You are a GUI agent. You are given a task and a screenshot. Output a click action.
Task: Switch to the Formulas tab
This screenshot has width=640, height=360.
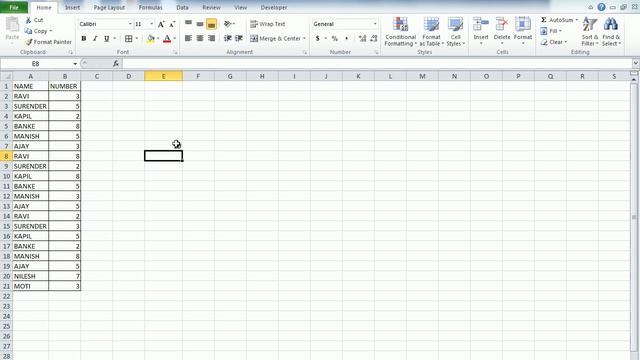tap(150, 7)
